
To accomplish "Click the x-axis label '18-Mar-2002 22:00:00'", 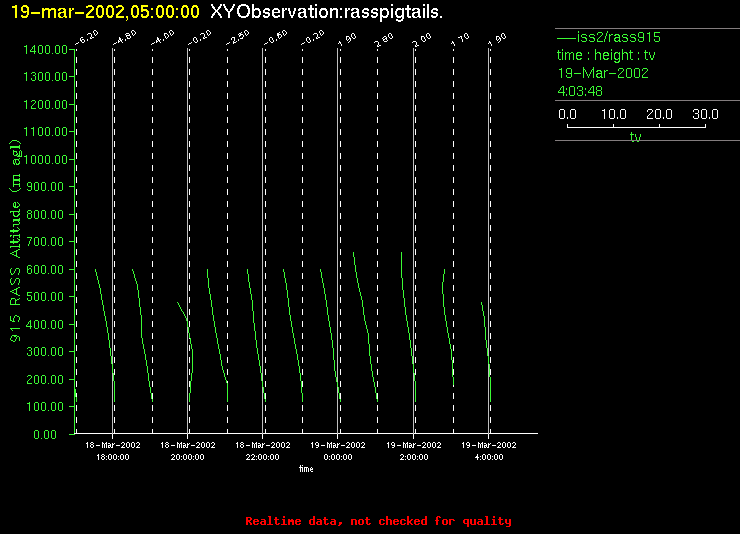I will 263,451.
